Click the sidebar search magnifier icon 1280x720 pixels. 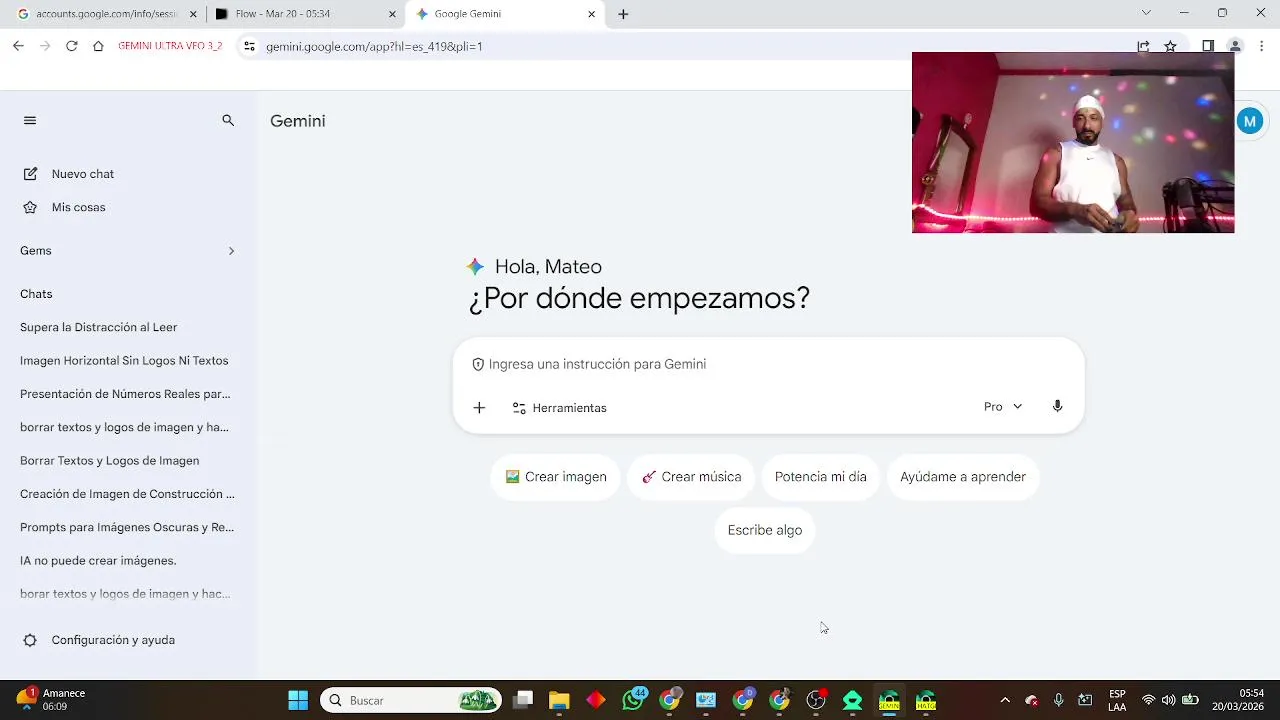pyautogui.click(x=228, y=121)
